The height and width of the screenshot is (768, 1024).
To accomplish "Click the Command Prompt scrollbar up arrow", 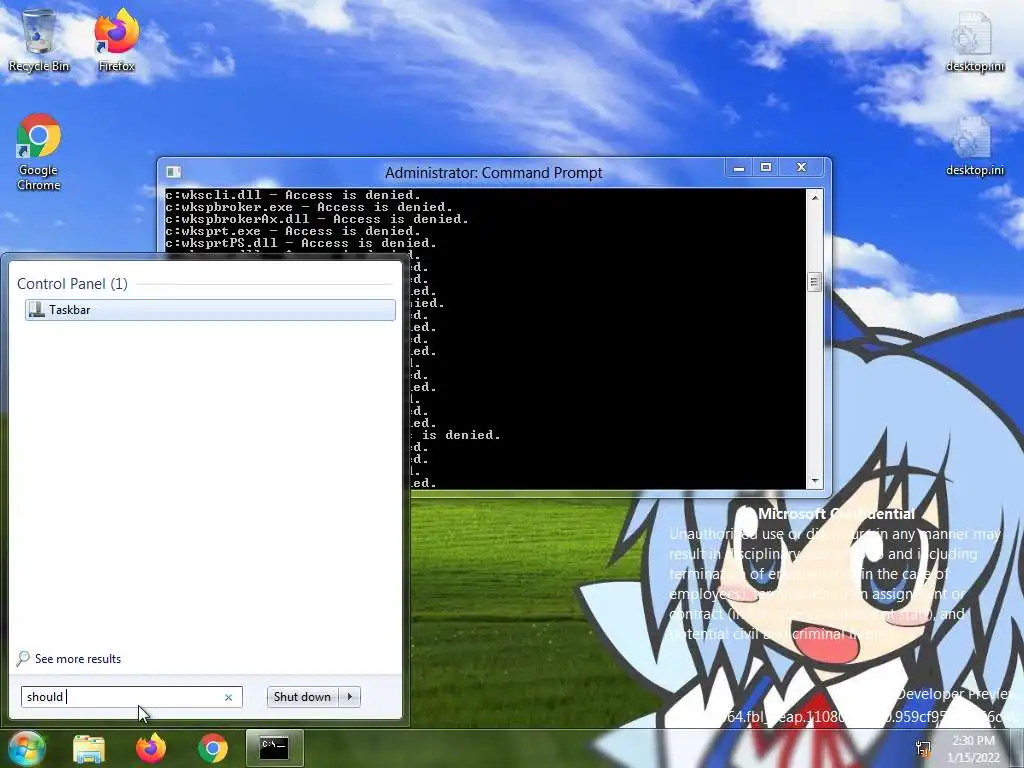I will click(x=814, y=197).
